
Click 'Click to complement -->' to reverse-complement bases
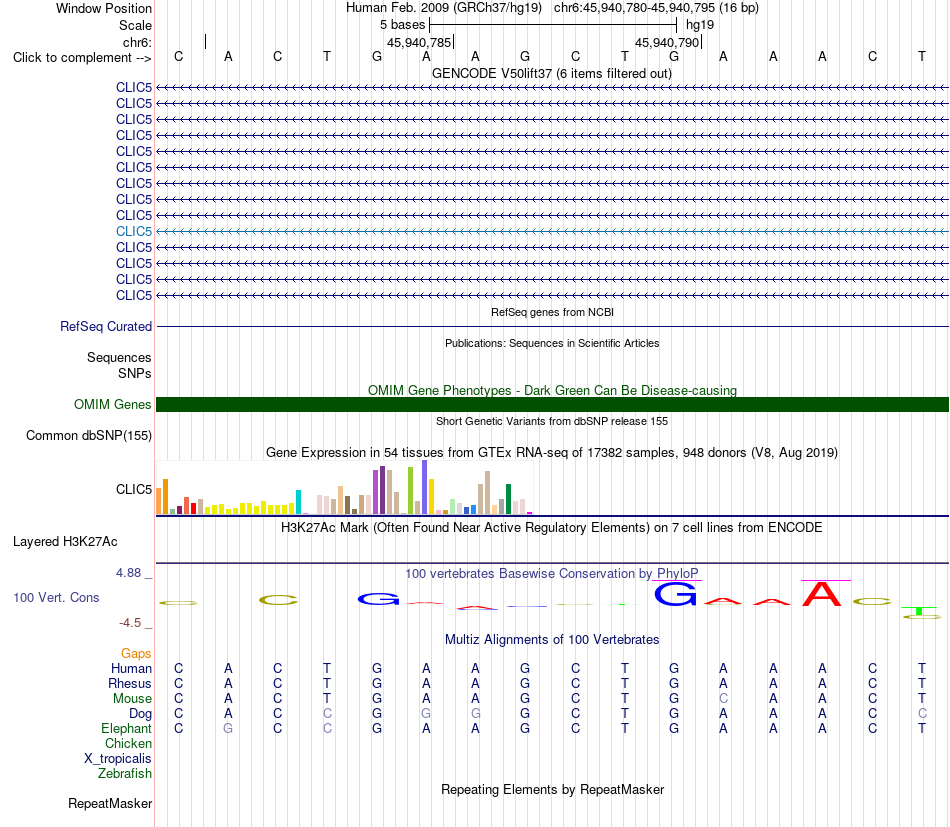coord(82,58)
